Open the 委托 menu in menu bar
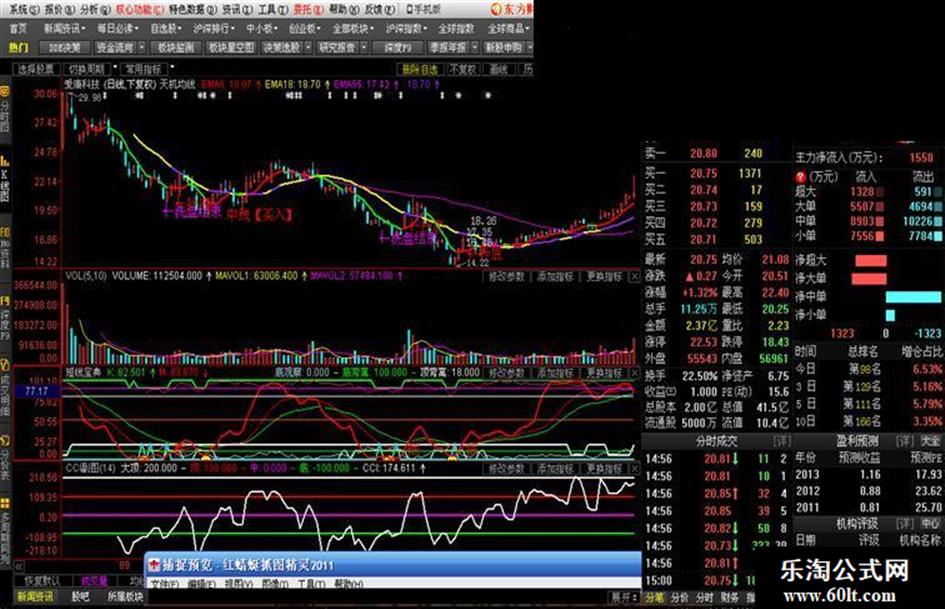 coord(307,10)
